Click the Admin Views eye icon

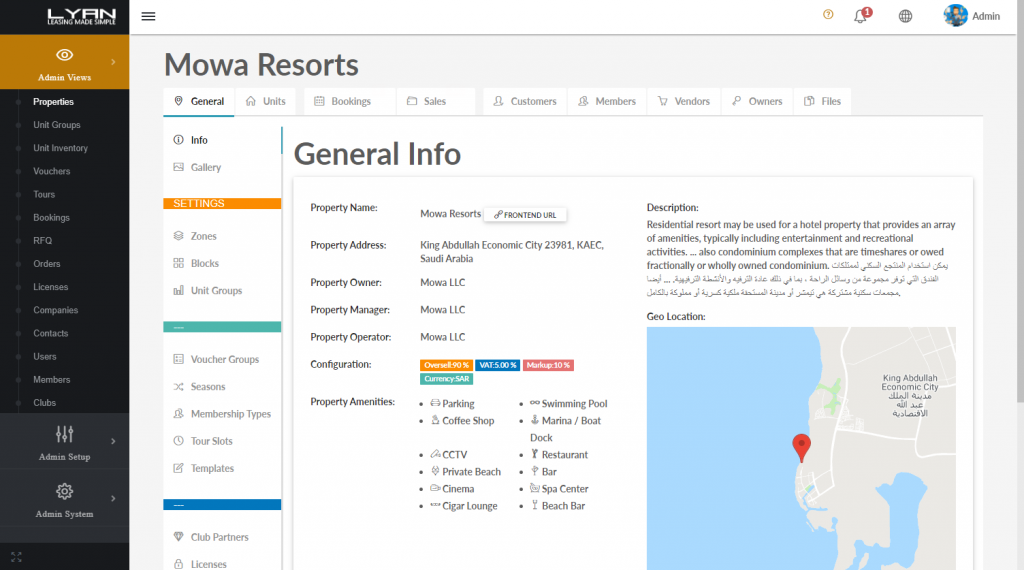pos(64,55)
